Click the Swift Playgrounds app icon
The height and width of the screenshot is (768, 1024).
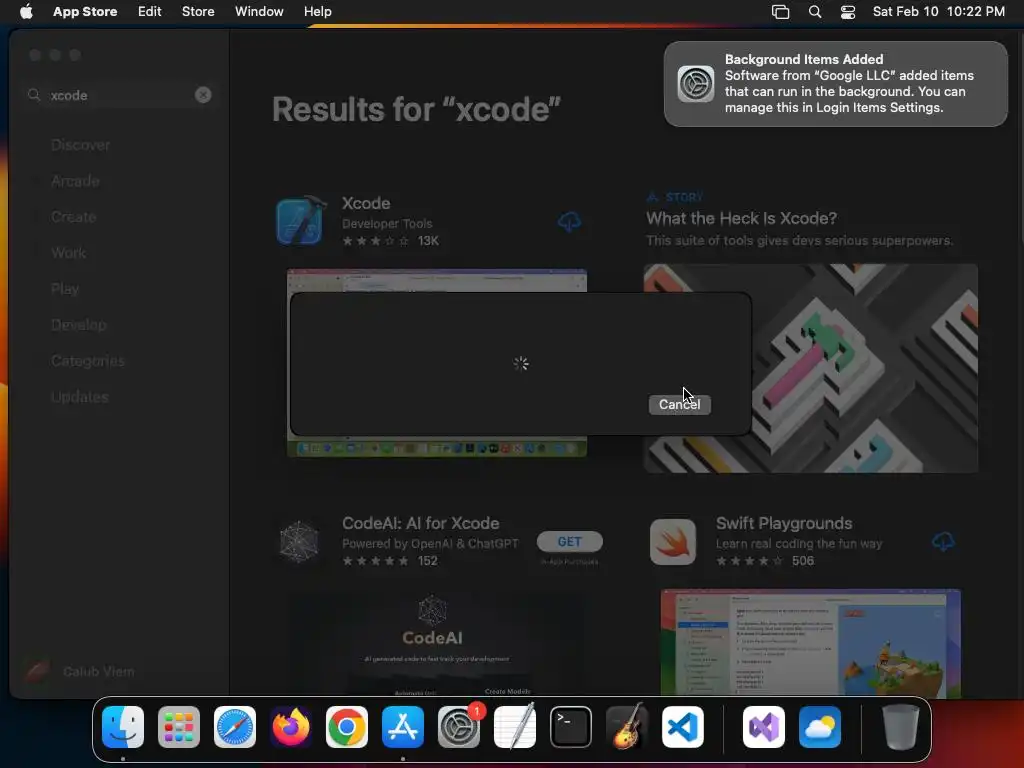pyautogui.click(x=673, y=541)
